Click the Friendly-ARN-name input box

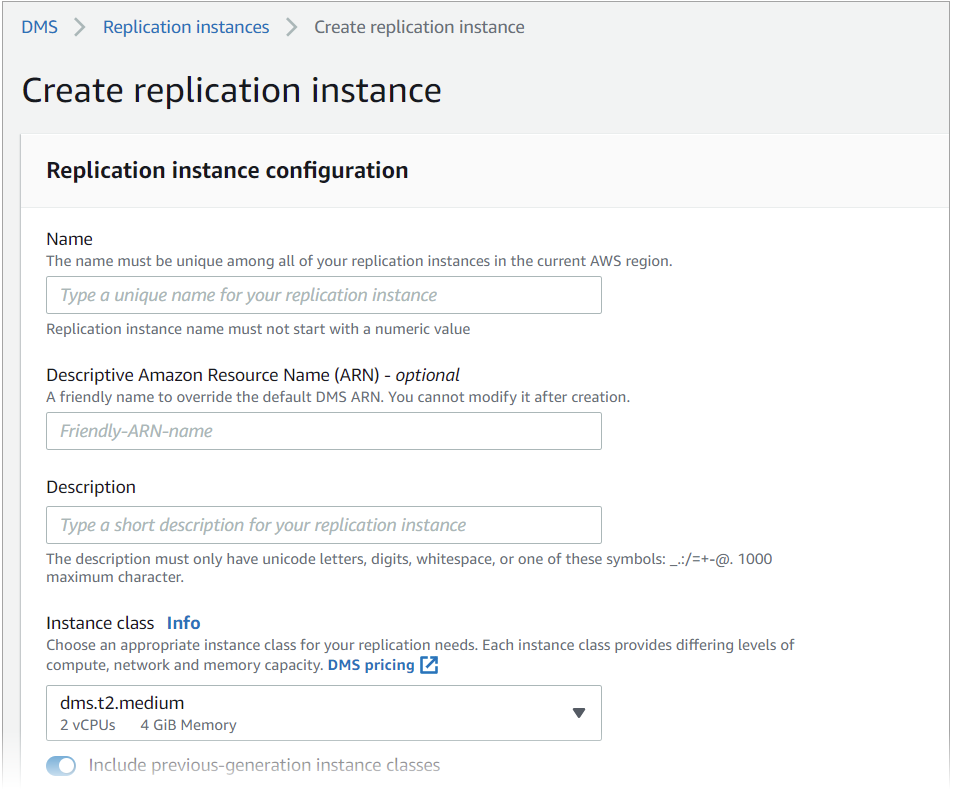point(324,431)
